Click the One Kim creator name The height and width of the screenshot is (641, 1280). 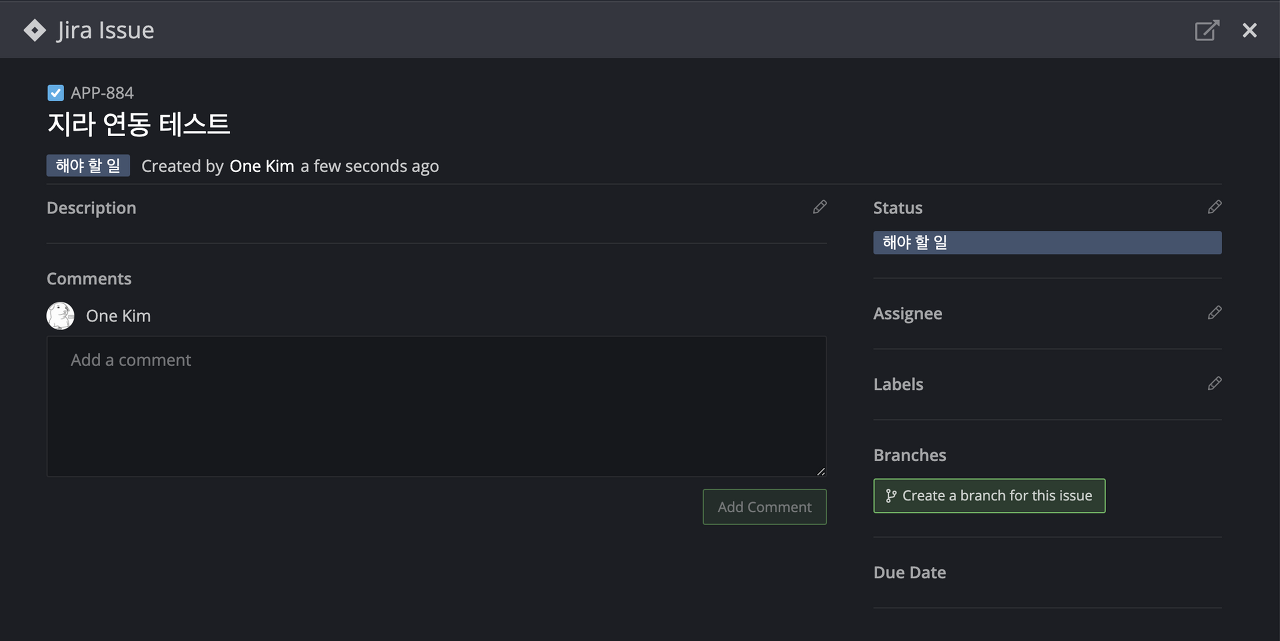pos(262,166)
